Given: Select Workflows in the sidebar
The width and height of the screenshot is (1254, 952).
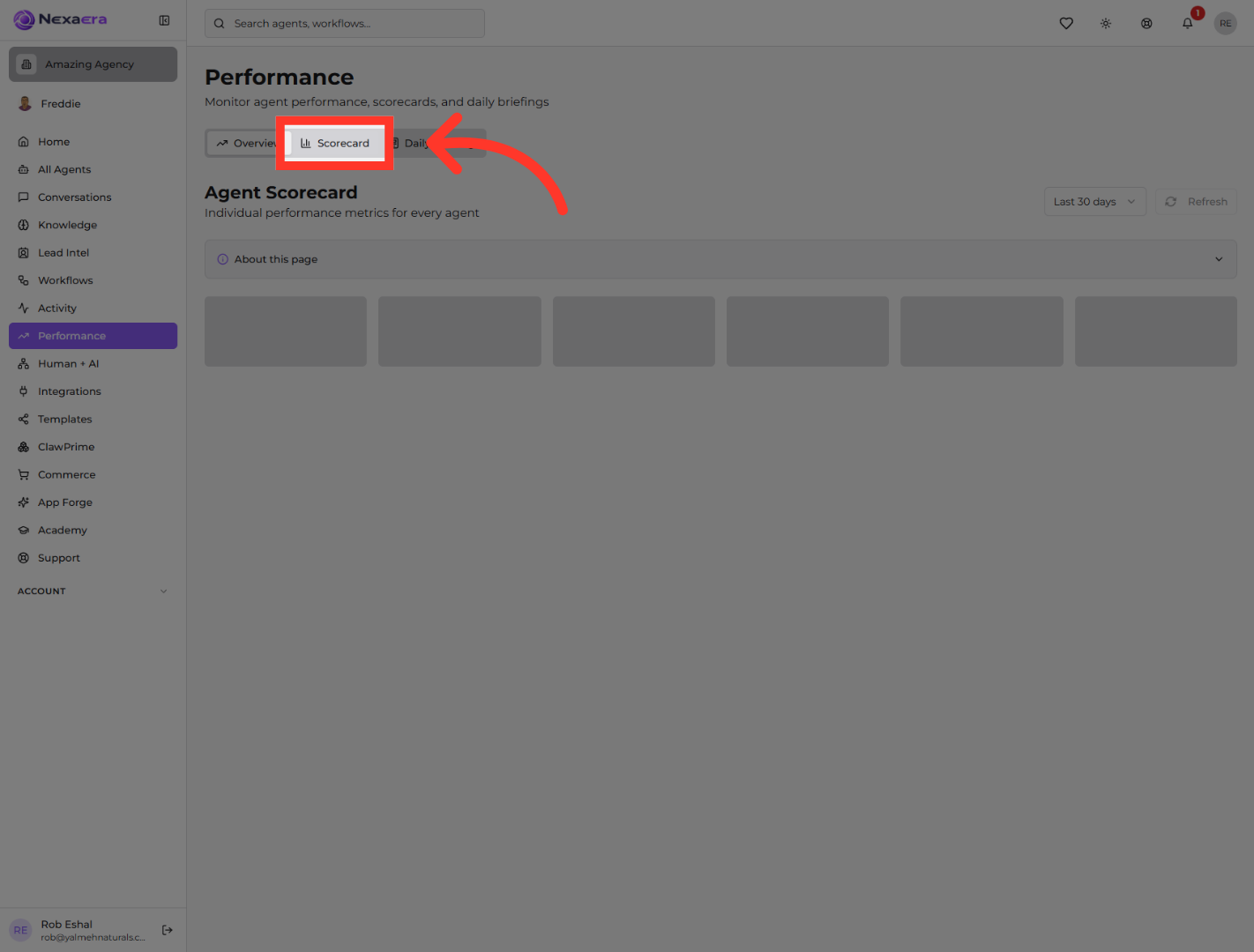Looking at the screenshot, I should coord(93,280).
